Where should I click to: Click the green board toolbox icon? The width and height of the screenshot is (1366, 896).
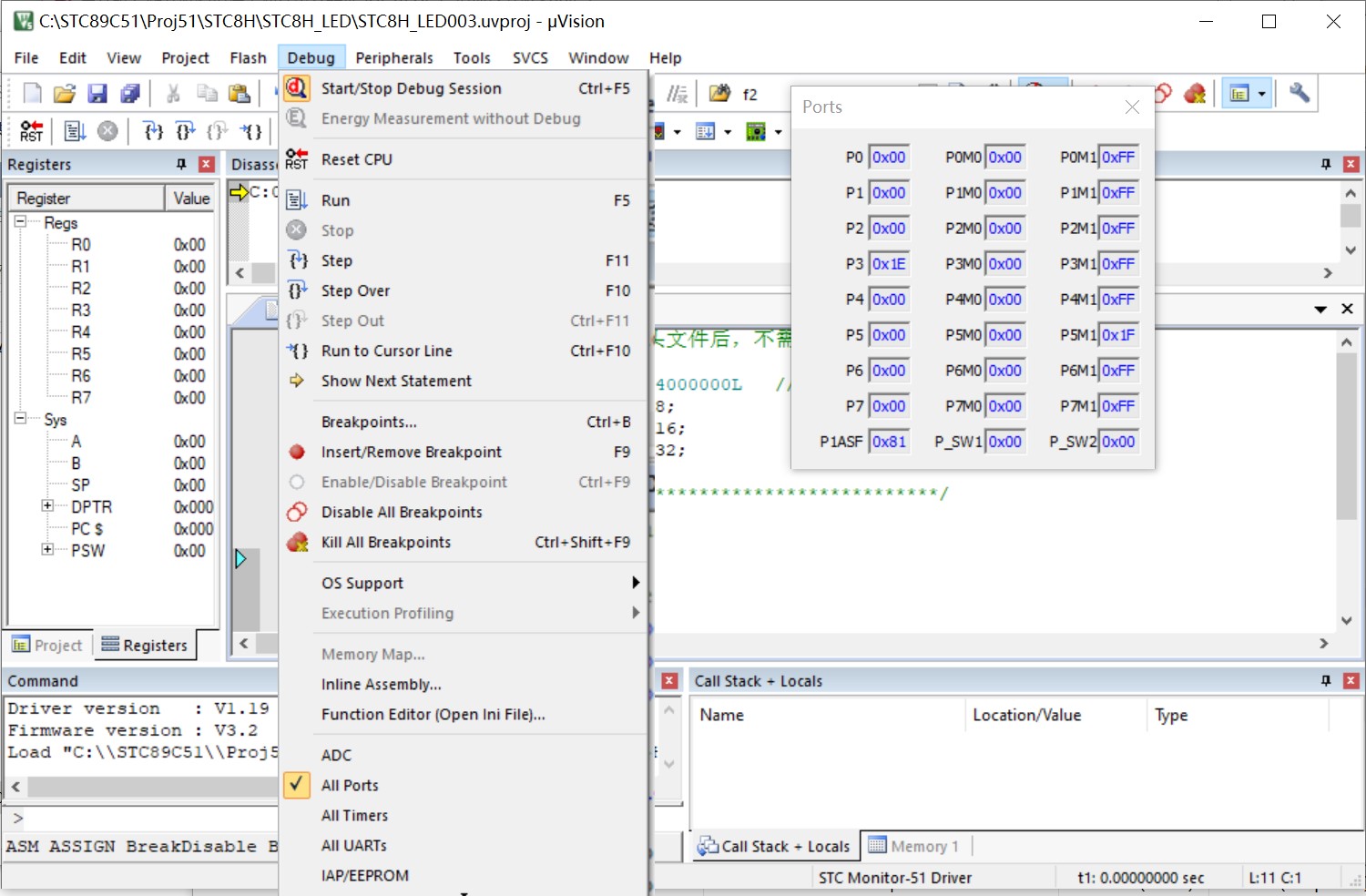point(756,131)
